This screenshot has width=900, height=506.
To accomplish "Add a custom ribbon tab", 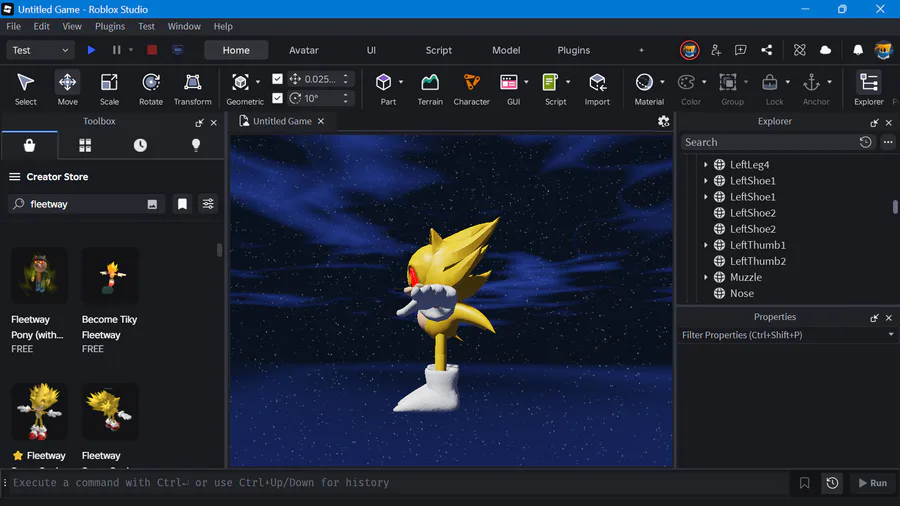I will pos(641,50).
